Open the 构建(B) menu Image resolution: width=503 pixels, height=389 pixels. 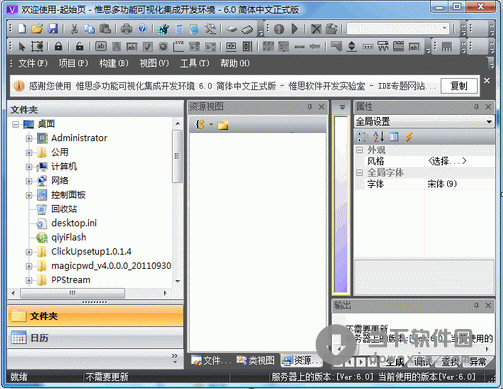114,63
